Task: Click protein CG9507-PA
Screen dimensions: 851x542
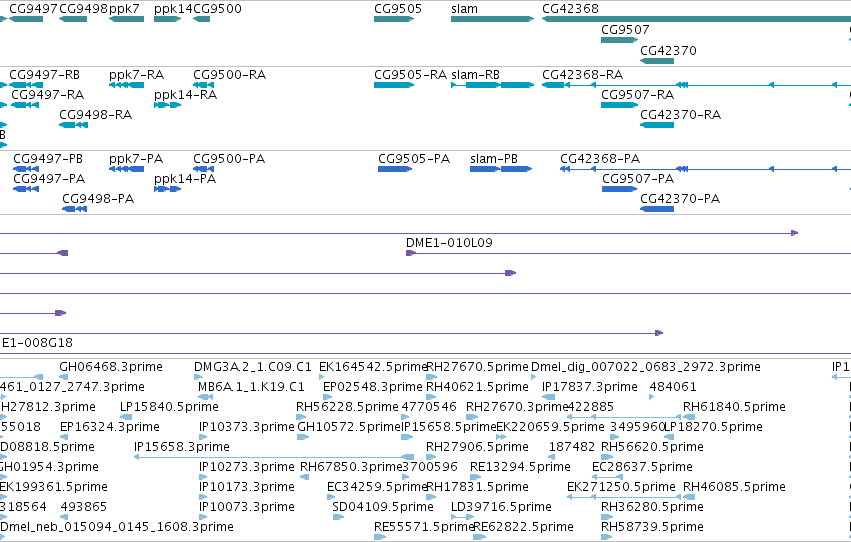Action: (x=620, y=189)
